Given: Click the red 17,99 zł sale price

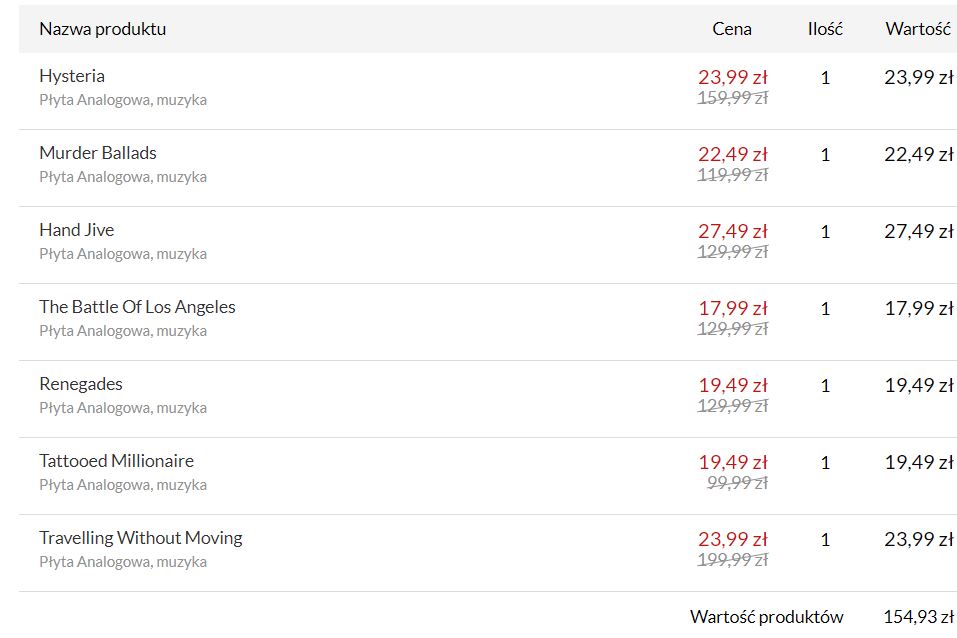Looking at the screenshot, I should pyautogui.click(x=732, y=308).
